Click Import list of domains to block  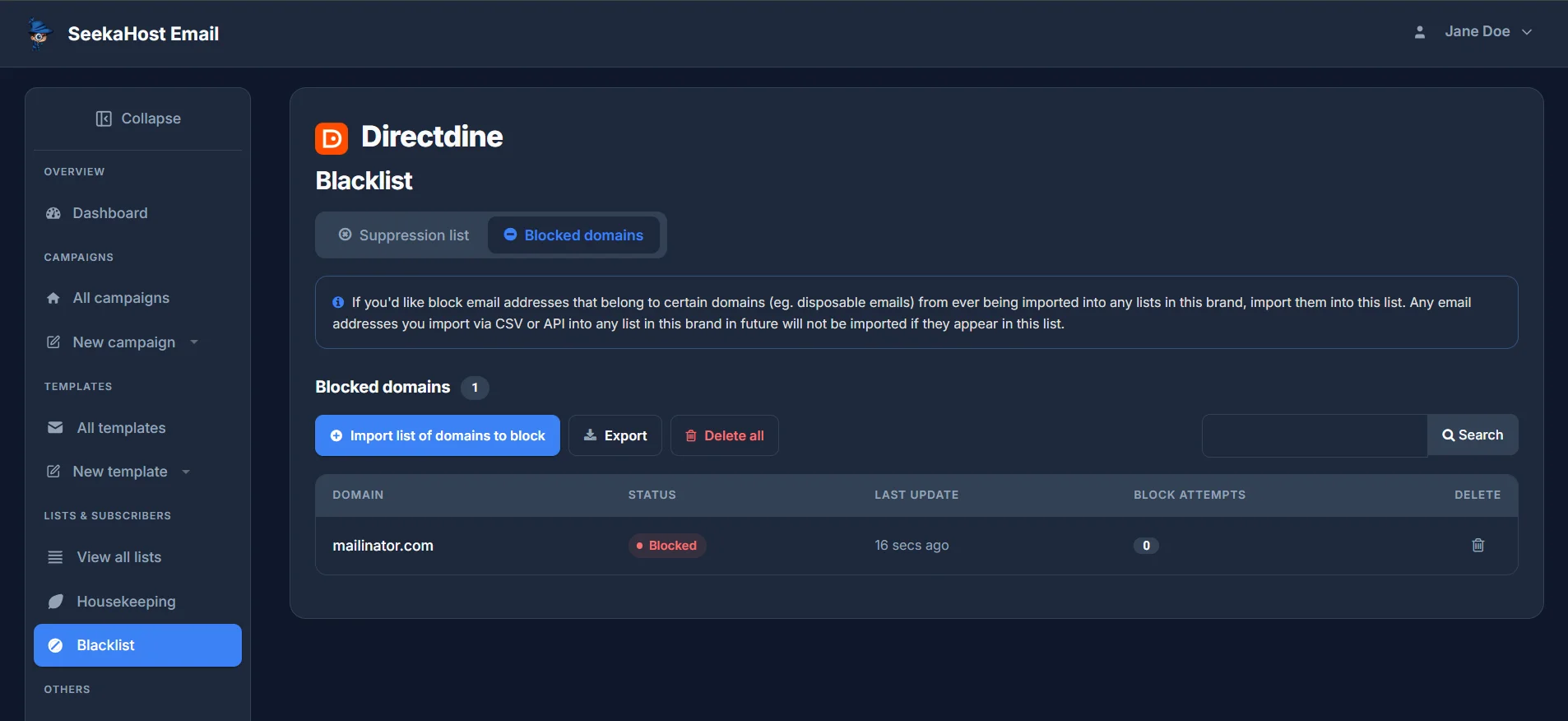pyautogui.click(x=438, y=435)
